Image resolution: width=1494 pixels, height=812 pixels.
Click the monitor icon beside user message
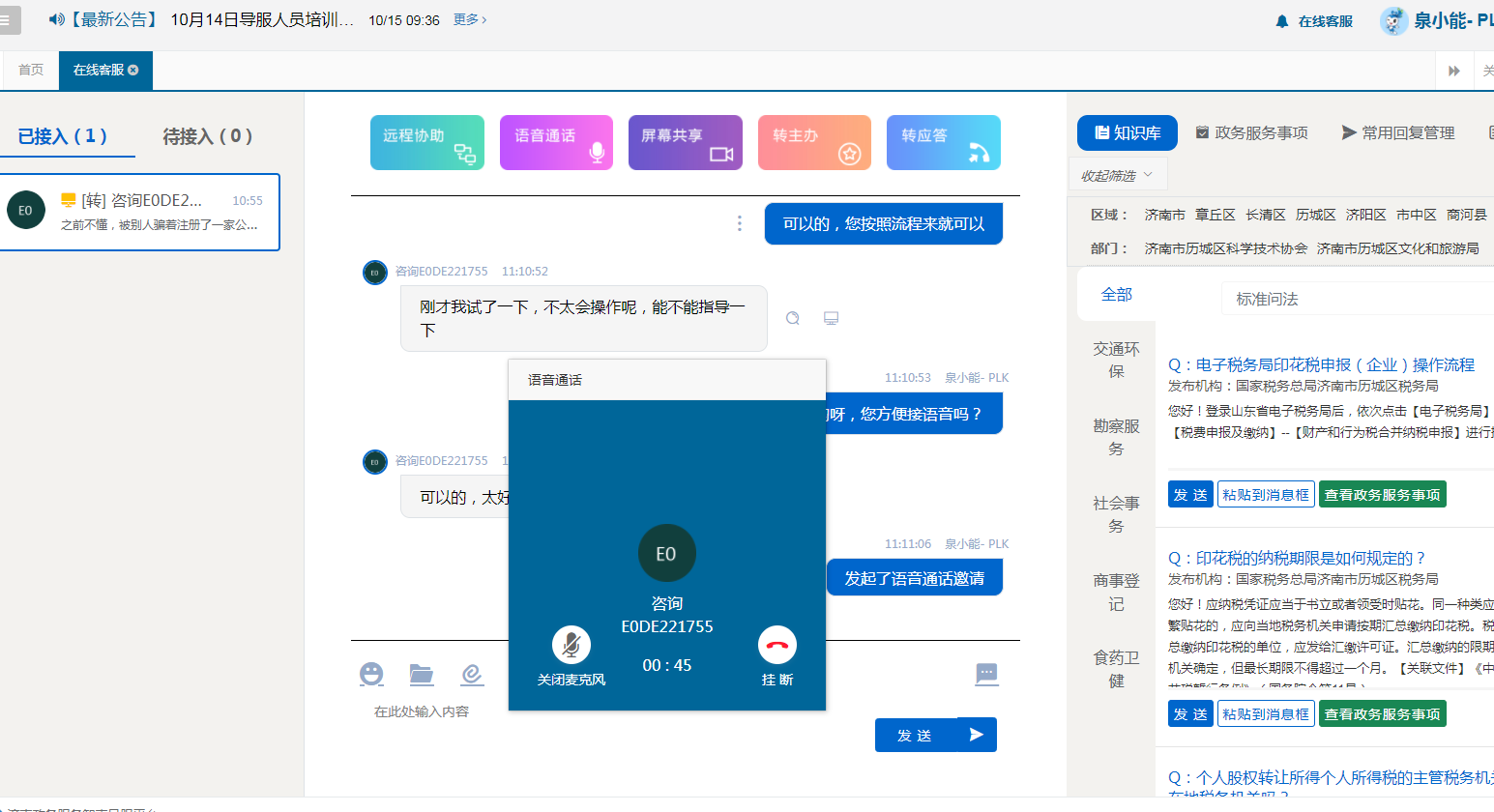[x=831, y=318]
